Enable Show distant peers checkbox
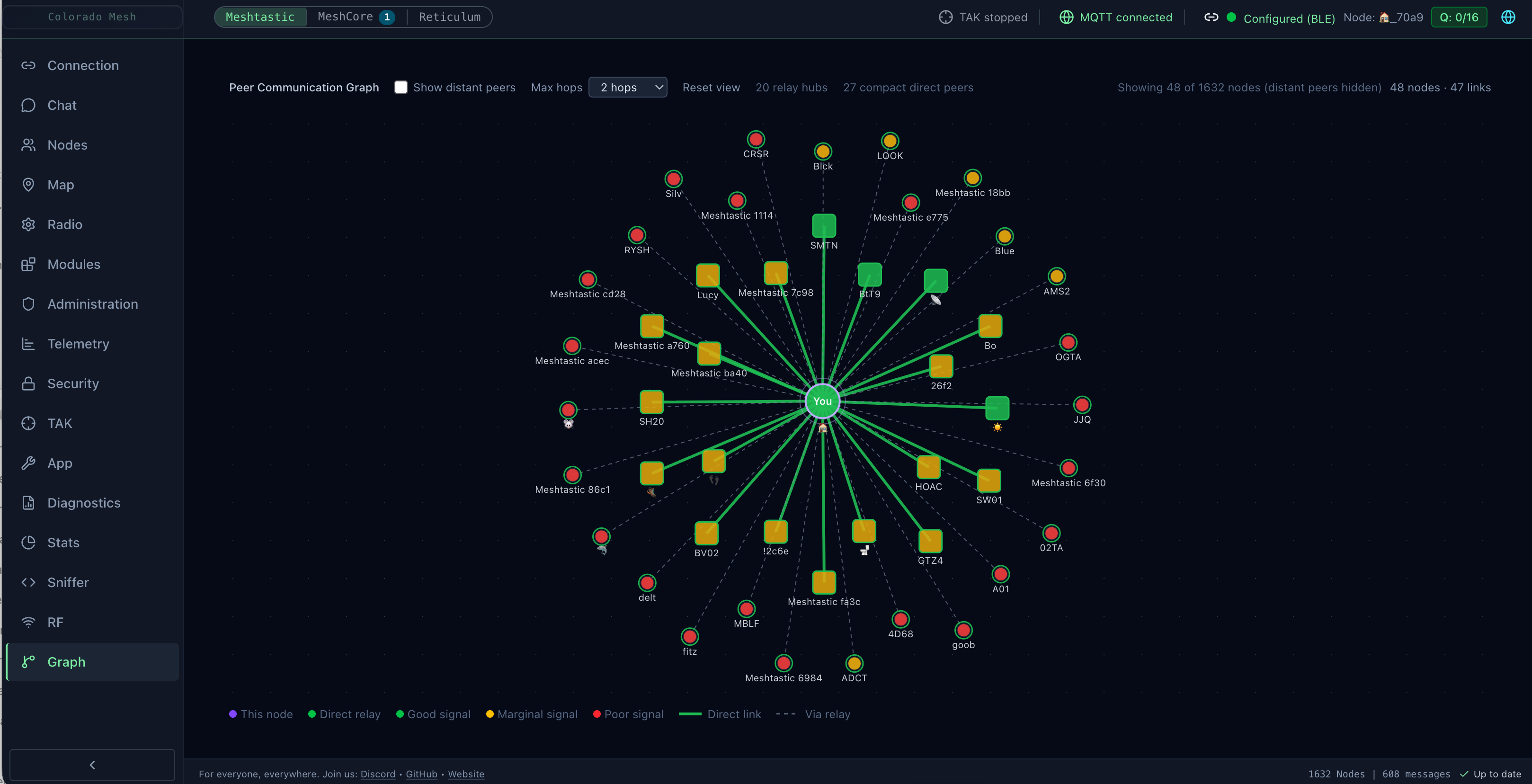The height and width of the screenshot is (784, 1532). [401, 88]
